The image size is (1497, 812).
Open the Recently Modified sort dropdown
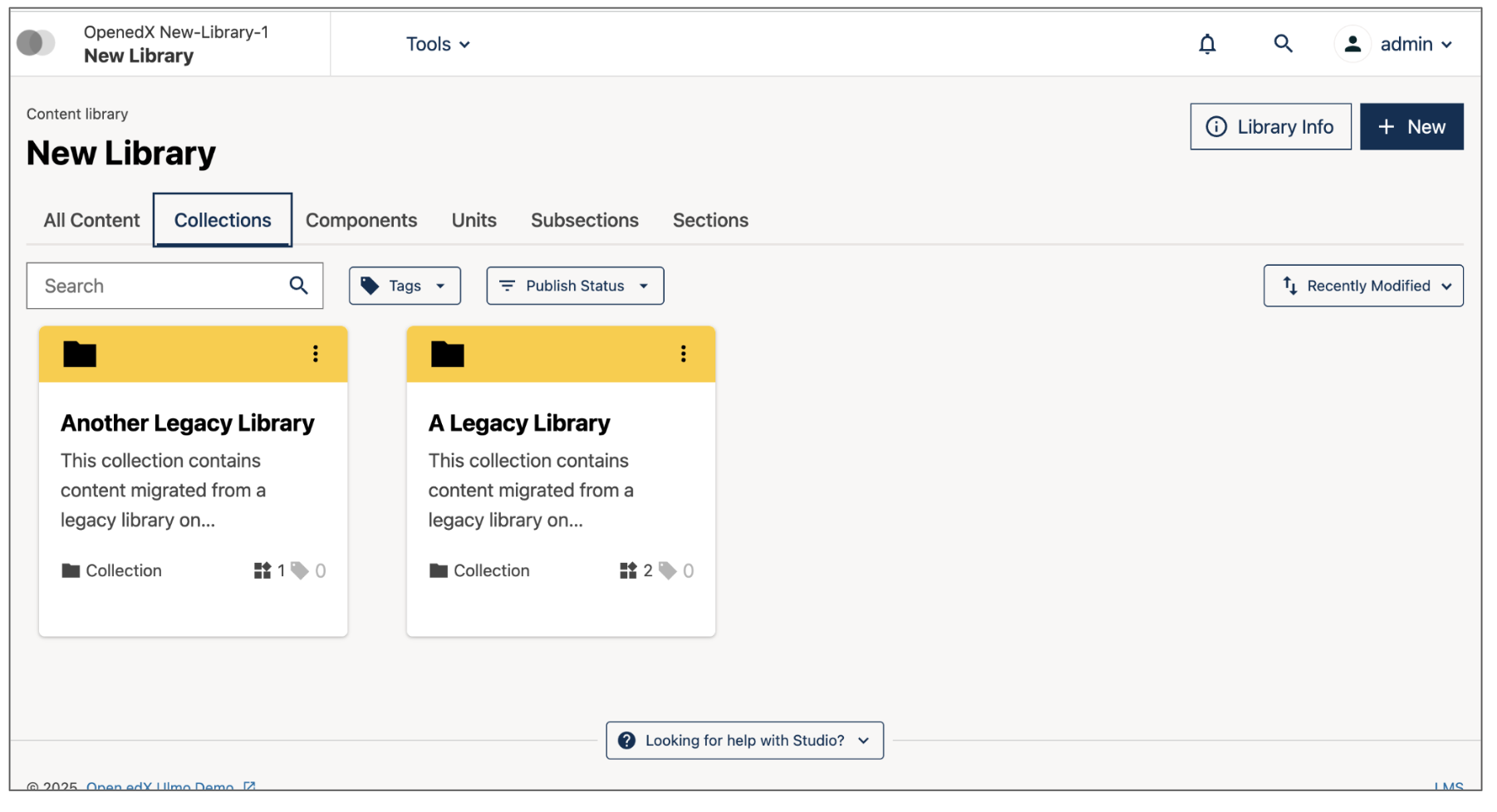1362,286
